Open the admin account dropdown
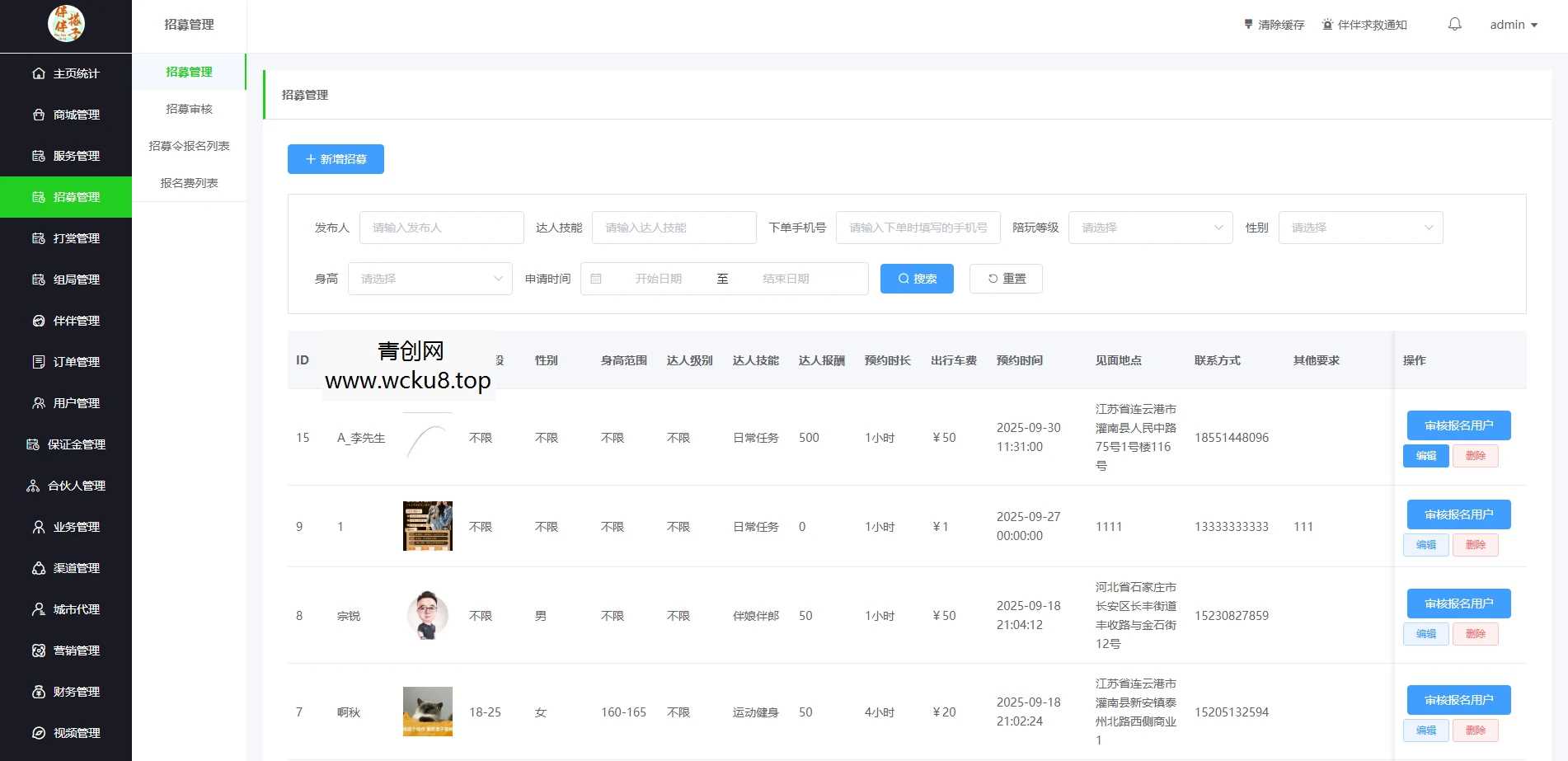Screen dimensions: 1568x761 [x=1513, y=25]
